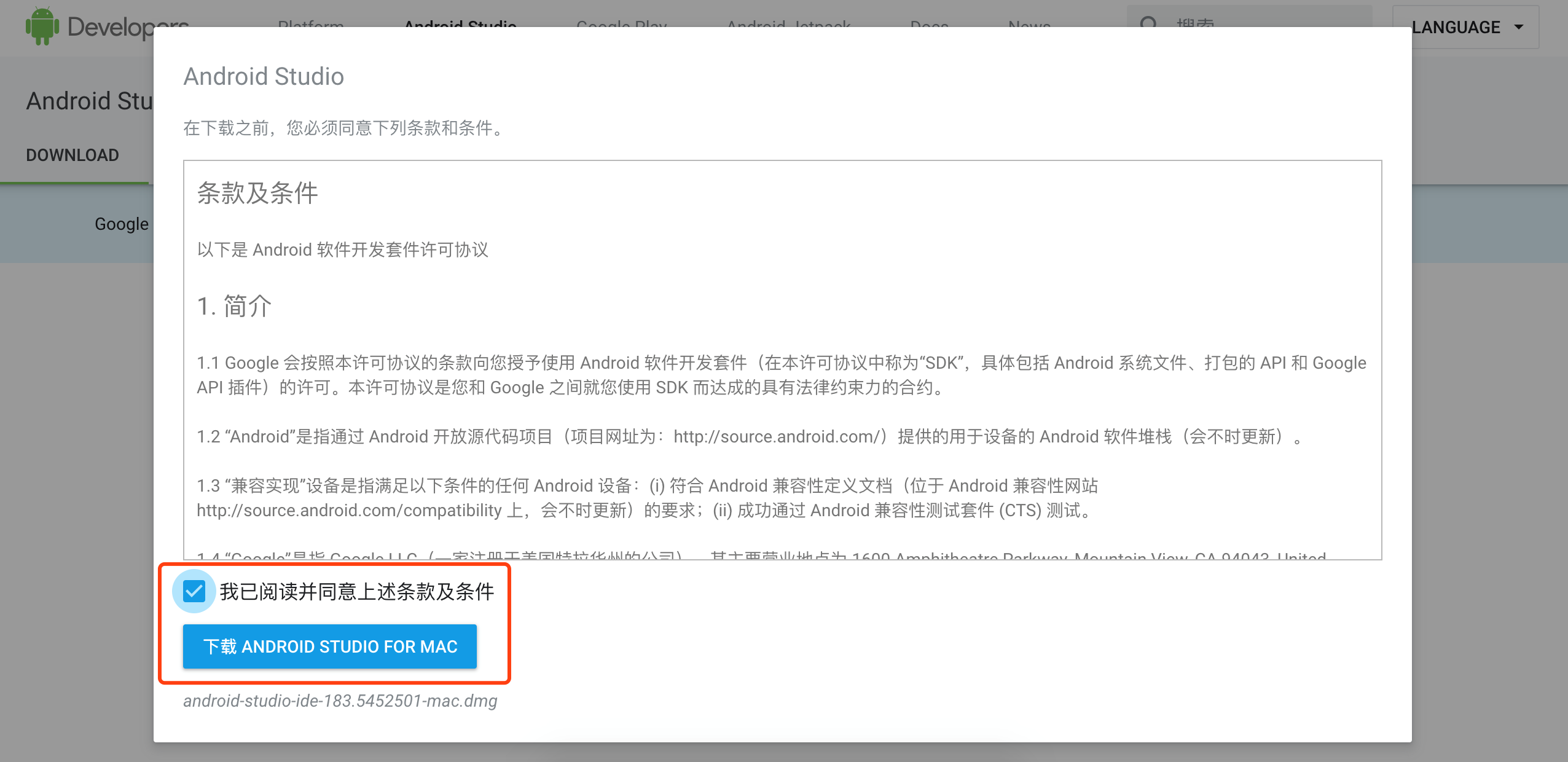The image size is (1568, 762).
Task: Open the Android Jetpack nav item
Action: click(x=788, y=23)
